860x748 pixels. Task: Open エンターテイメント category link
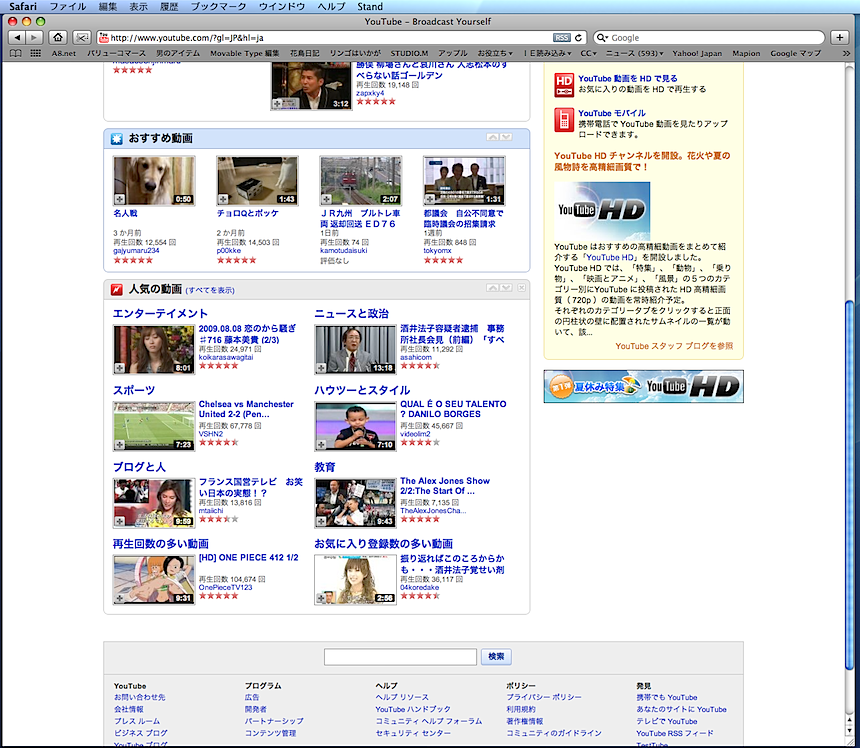click(x=160, y=313)
